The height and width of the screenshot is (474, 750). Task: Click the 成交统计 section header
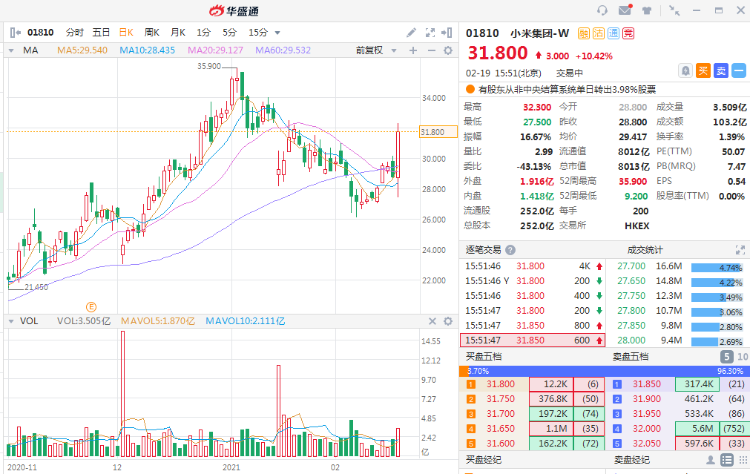click(x=644, y=250)
